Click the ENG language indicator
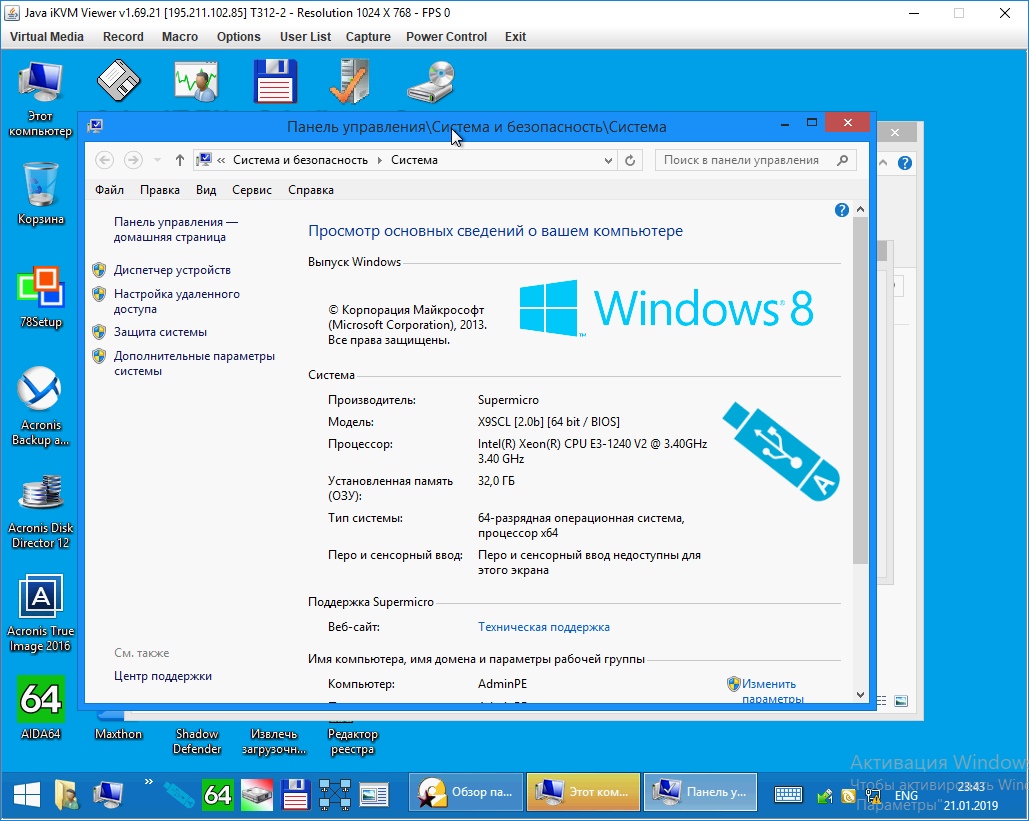1029x821 pixels. tap(906, 795)
